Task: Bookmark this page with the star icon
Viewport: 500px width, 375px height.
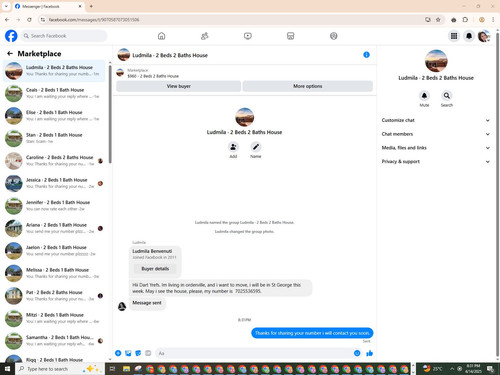Action: tap(438, 20)
